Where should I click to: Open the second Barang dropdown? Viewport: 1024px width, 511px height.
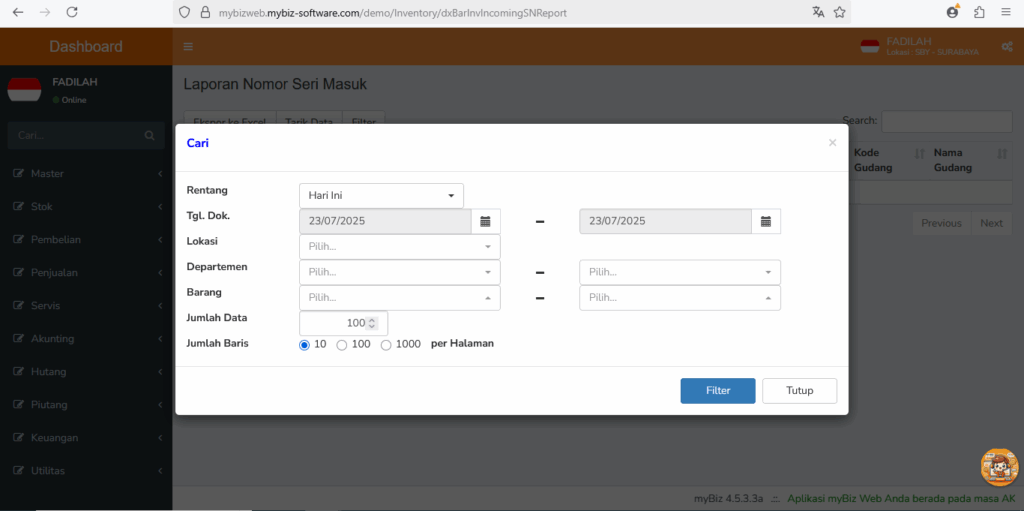(x=680, y=297)
